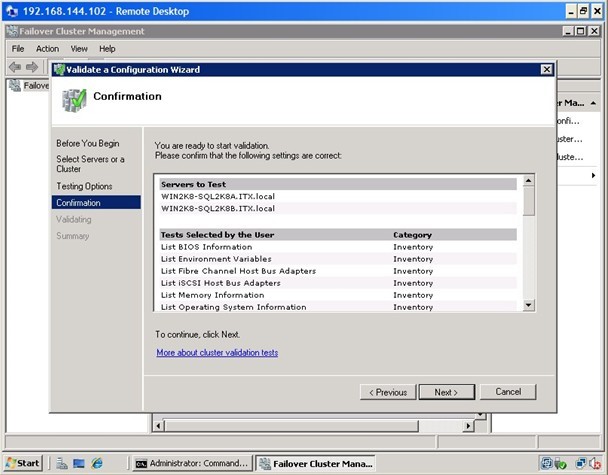608x475 pixels.
Task: Cancel the validation wizard
Action: 508,392
